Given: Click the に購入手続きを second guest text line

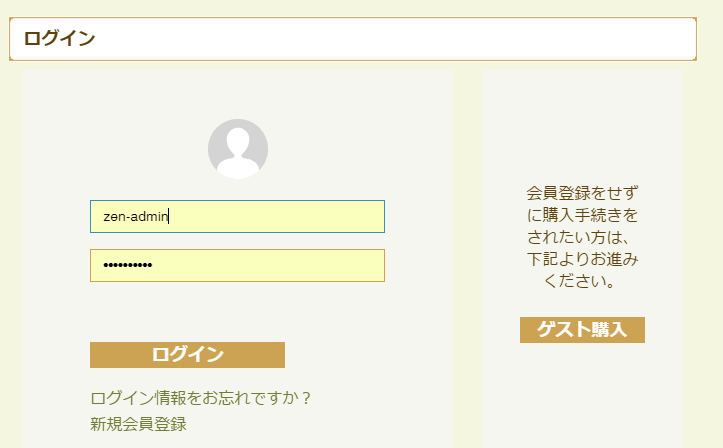Looking at the screenshot, I should click(582, 215).
